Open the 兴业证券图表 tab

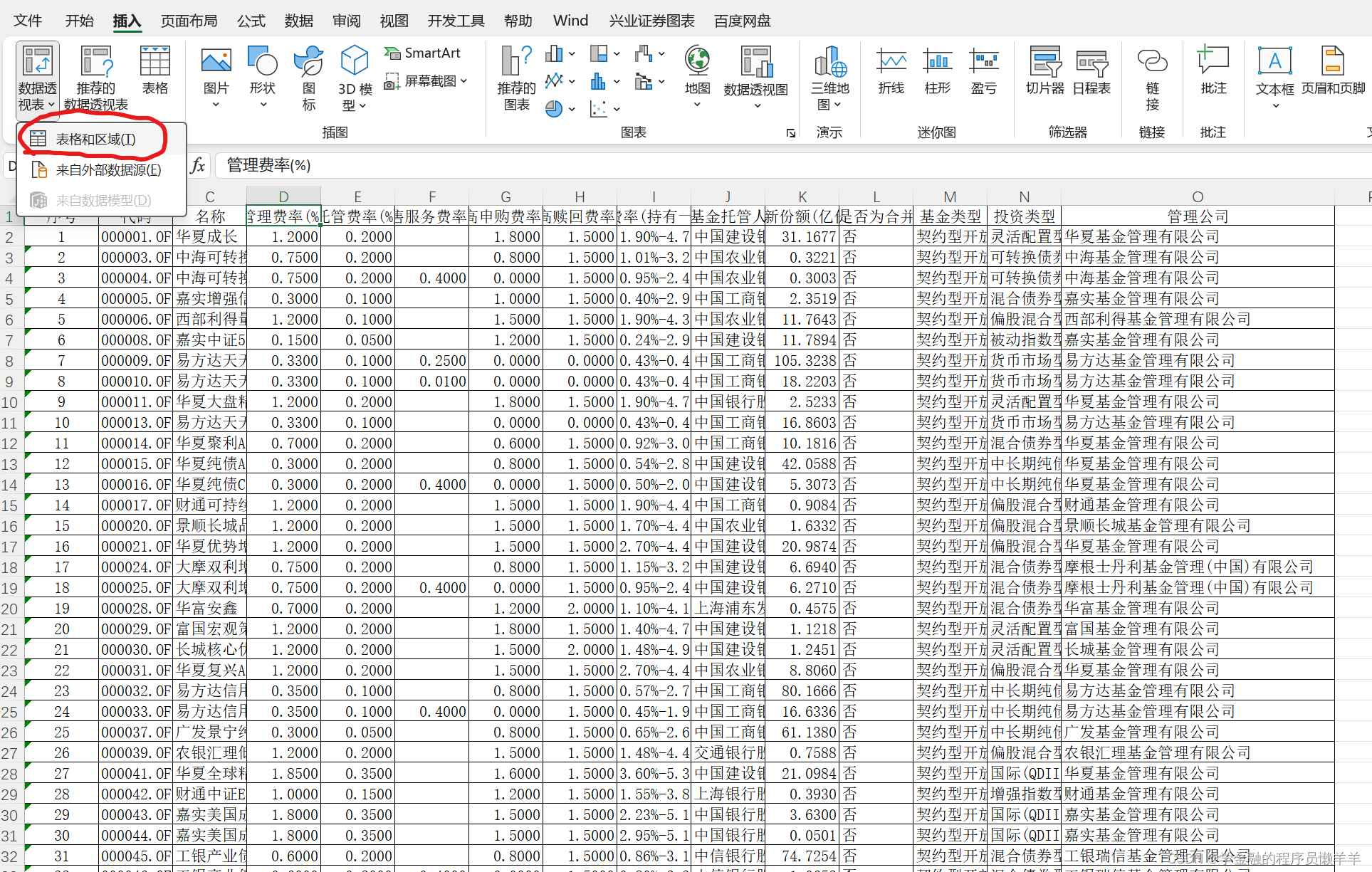[x=651, y=21]
